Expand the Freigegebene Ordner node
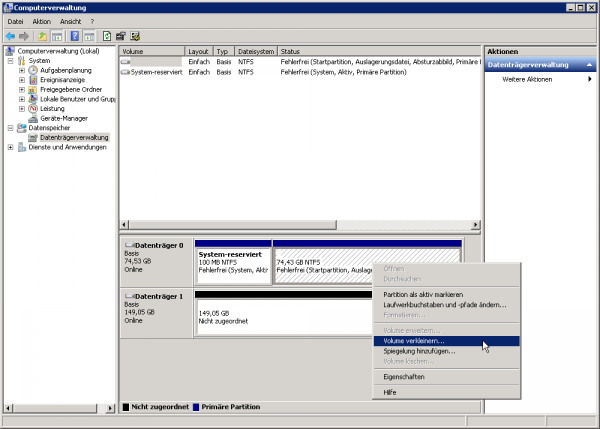 click(22, 89)
